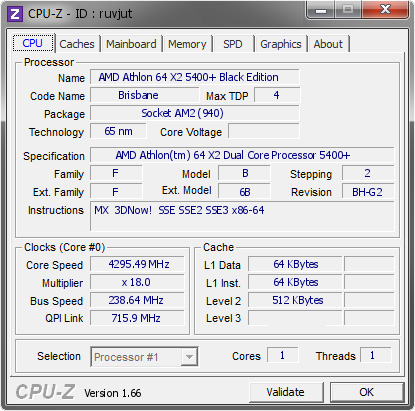This screenshot has height=411, width=415.
Task: Click the Level 2 512 KBytes value
Action: pos(295,300)
